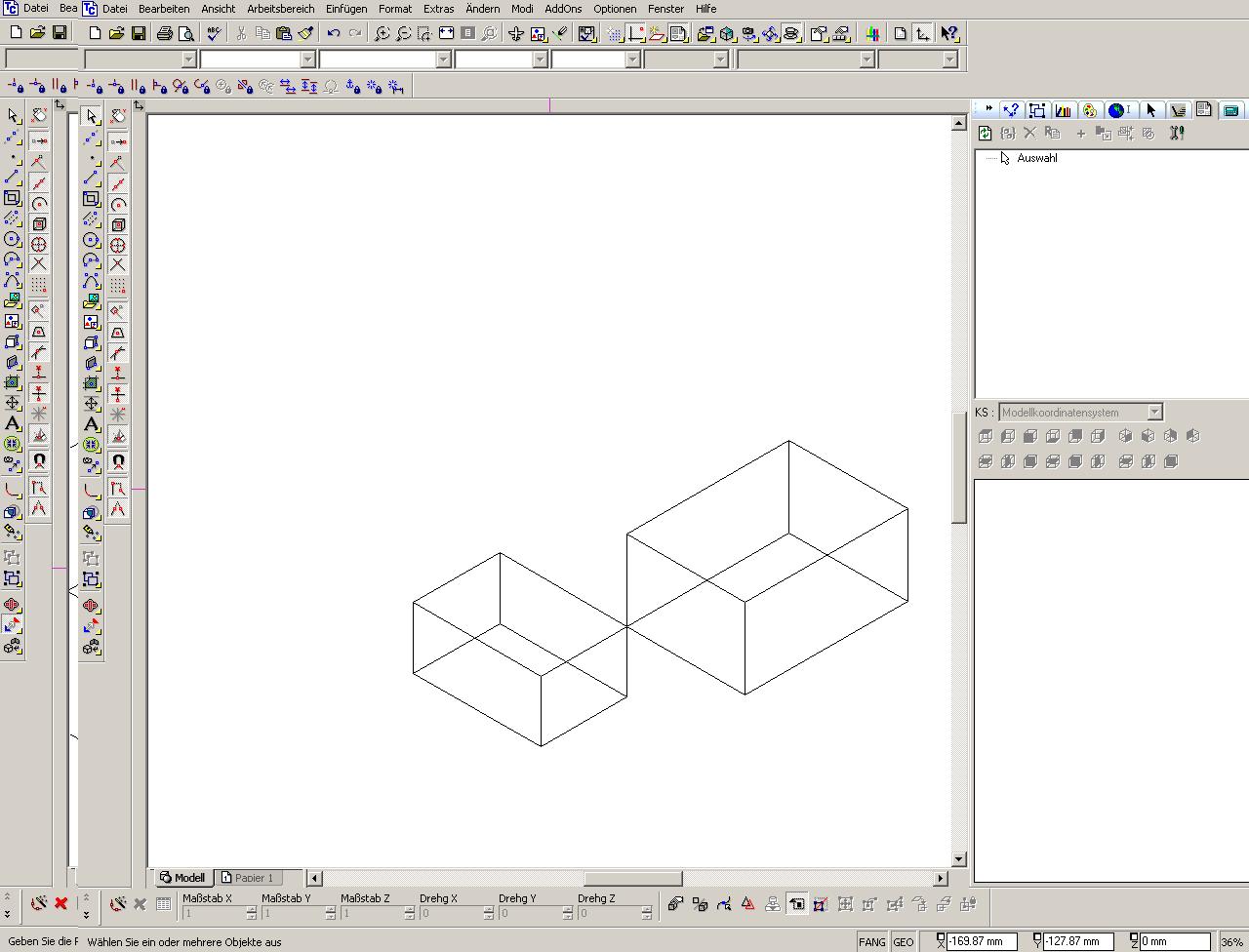The image size is (1249, 952).
Task: Click the red X cancel icon in the bottom-left bar
Action: pos(60,903)
